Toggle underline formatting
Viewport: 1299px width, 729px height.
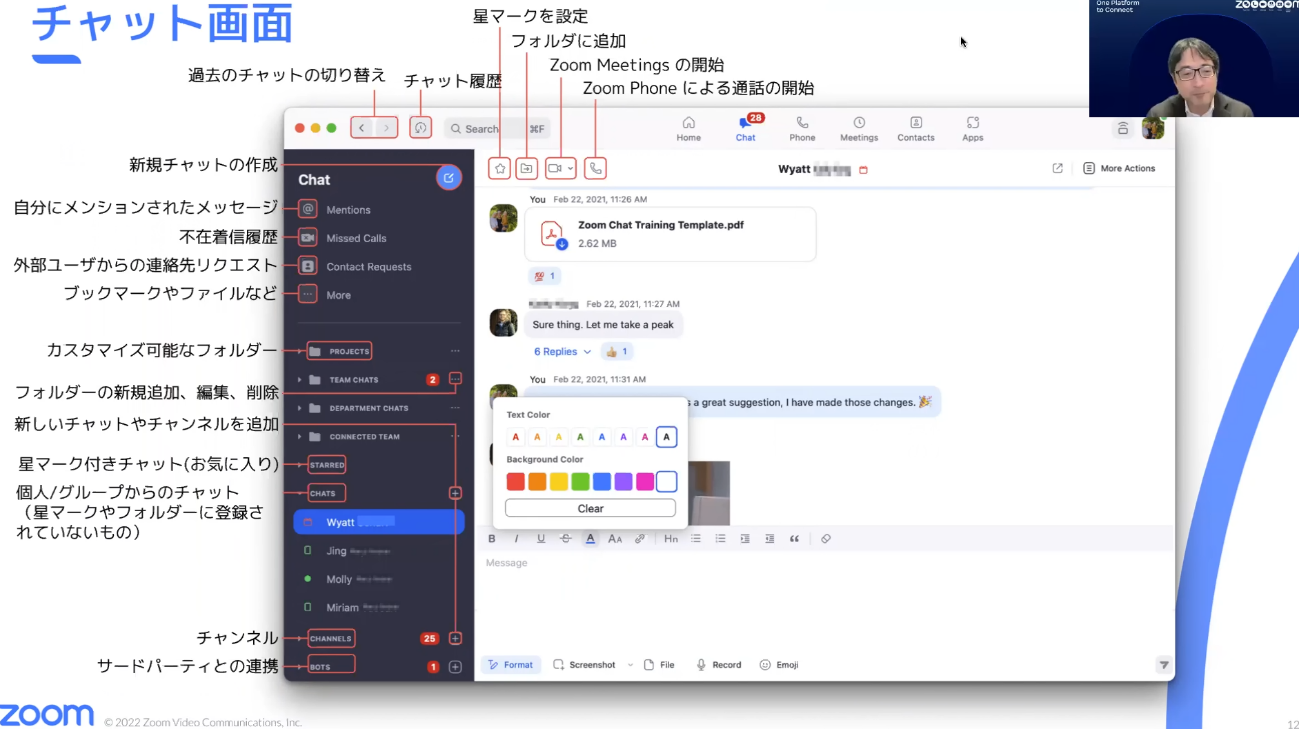pos(541,539)
